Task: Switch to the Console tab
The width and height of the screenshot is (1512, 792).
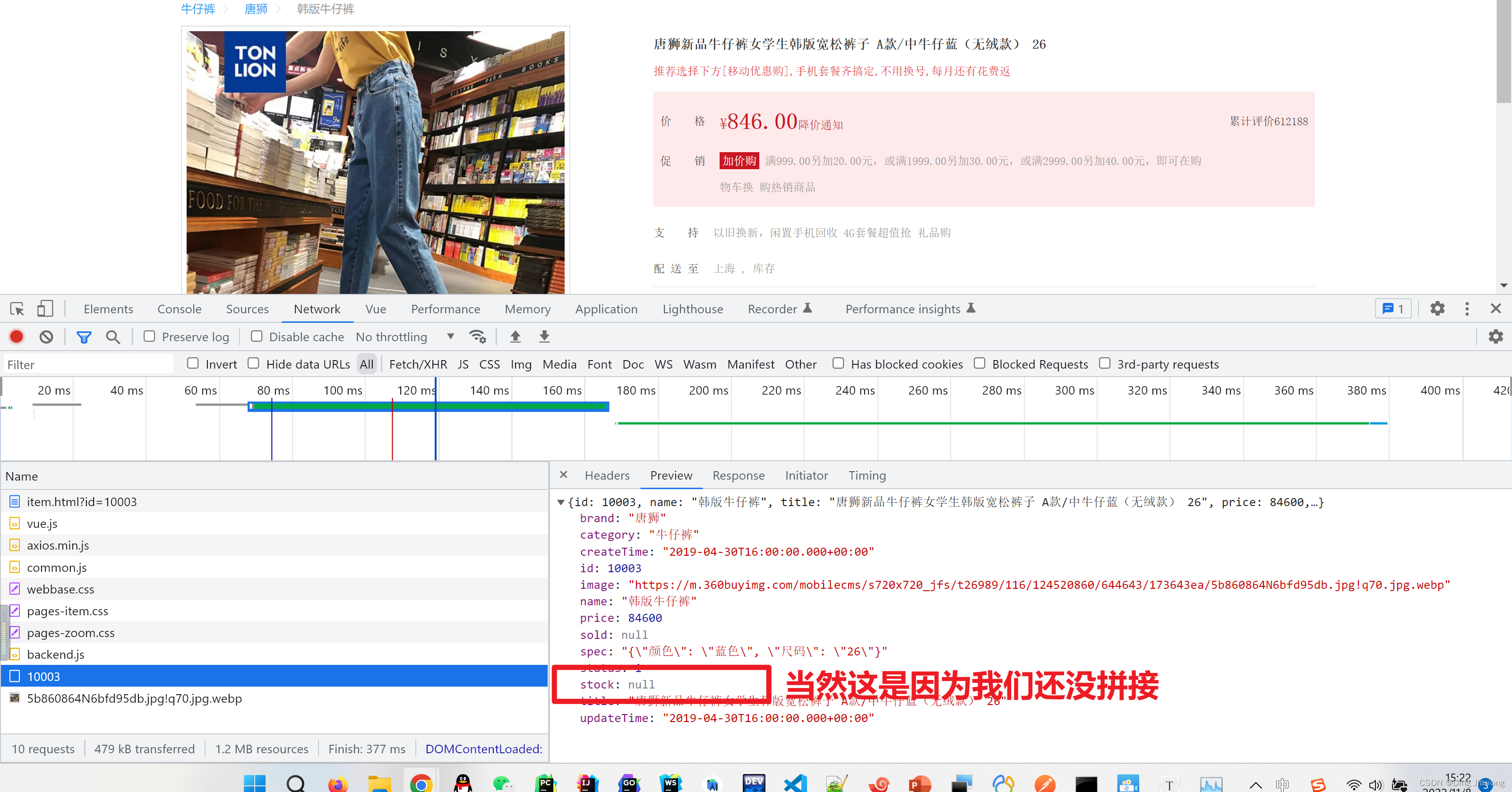Action: (179, 309)
